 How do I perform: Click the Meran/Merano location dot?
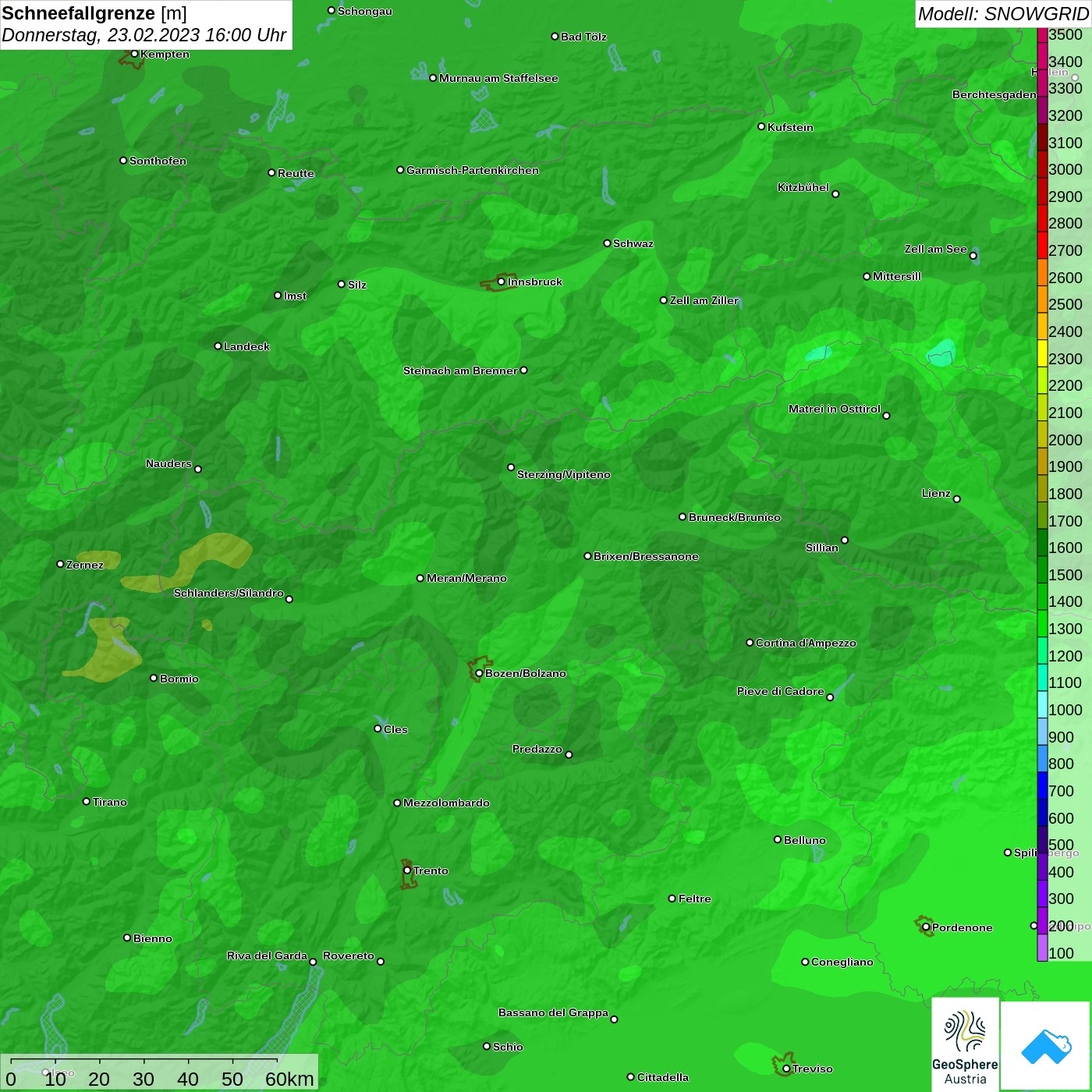click(420, 578)
